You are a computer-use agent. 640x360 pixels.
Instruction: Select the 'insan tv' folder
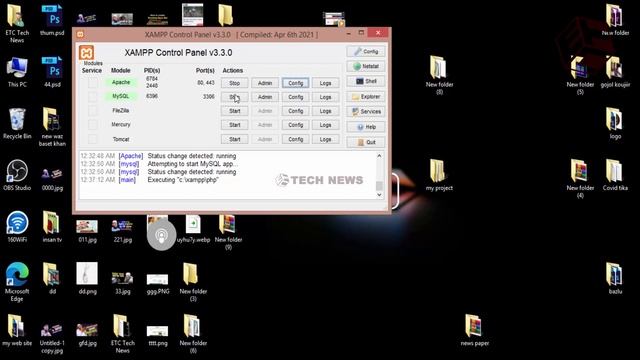click(52, 227)
